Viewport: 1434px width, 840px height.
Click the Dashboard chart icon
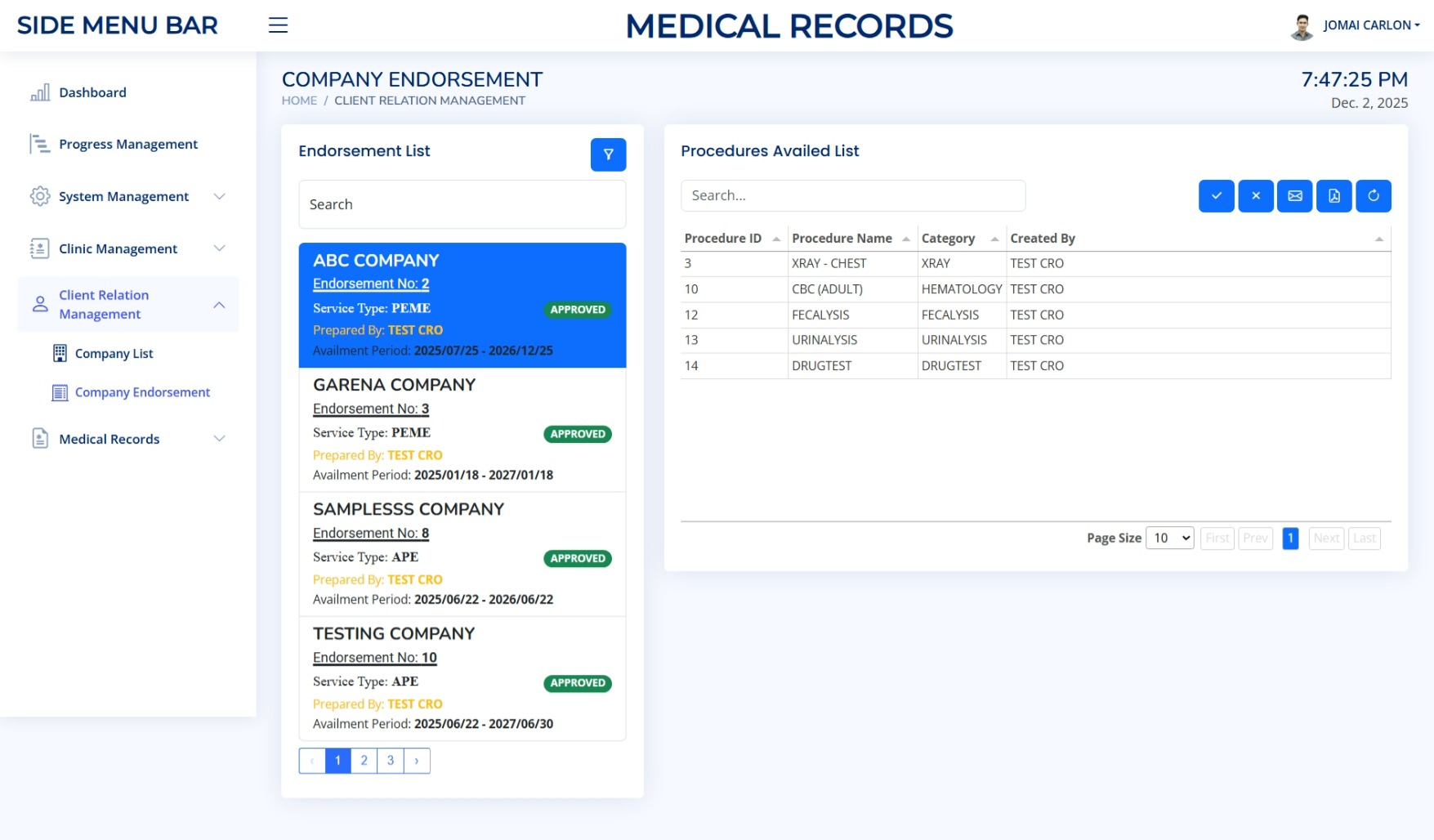[x=40, y=92]
